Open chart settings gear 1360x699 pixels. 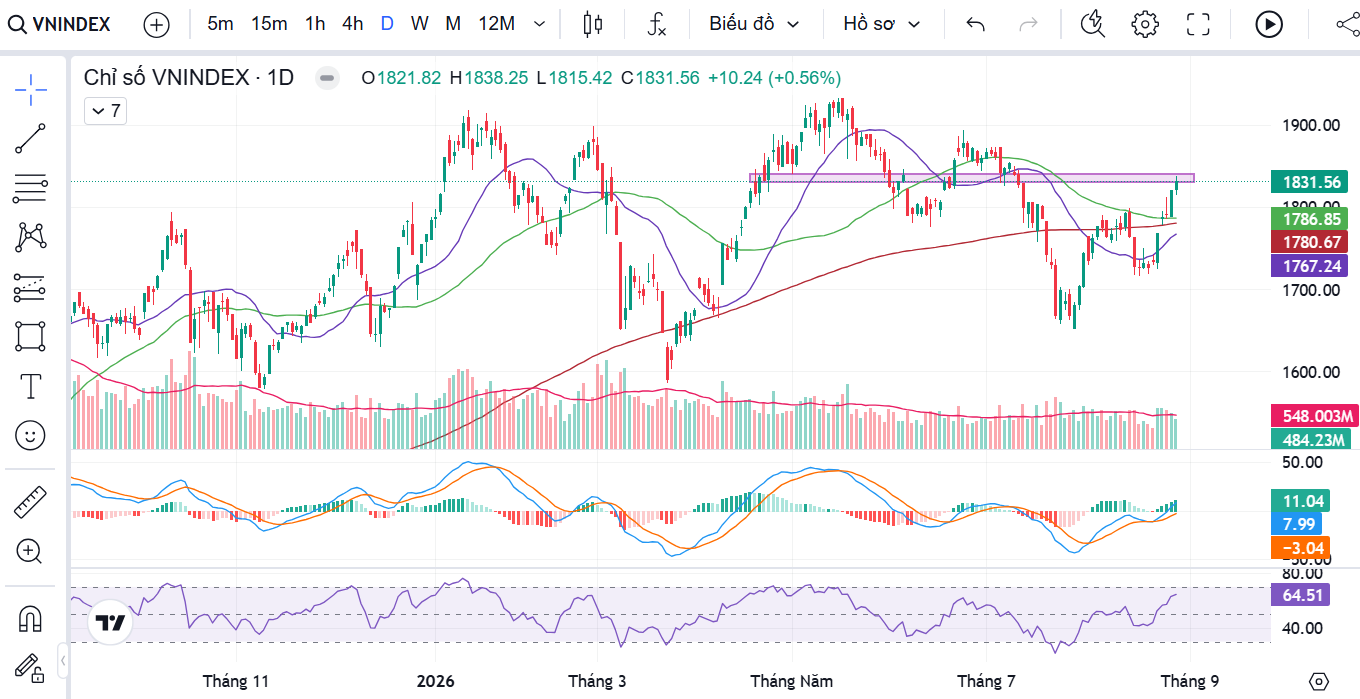click(x=1145, y=24)
